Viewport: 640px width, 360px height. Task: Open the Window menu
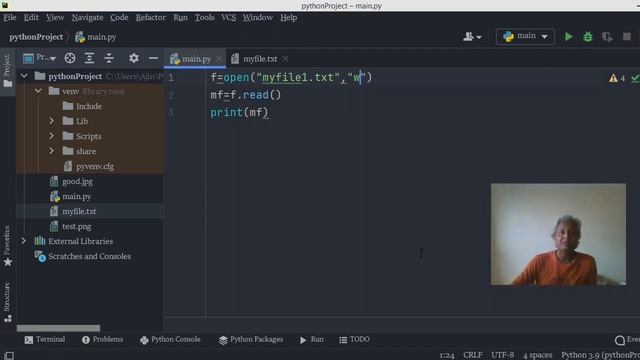tap(258, 18)
